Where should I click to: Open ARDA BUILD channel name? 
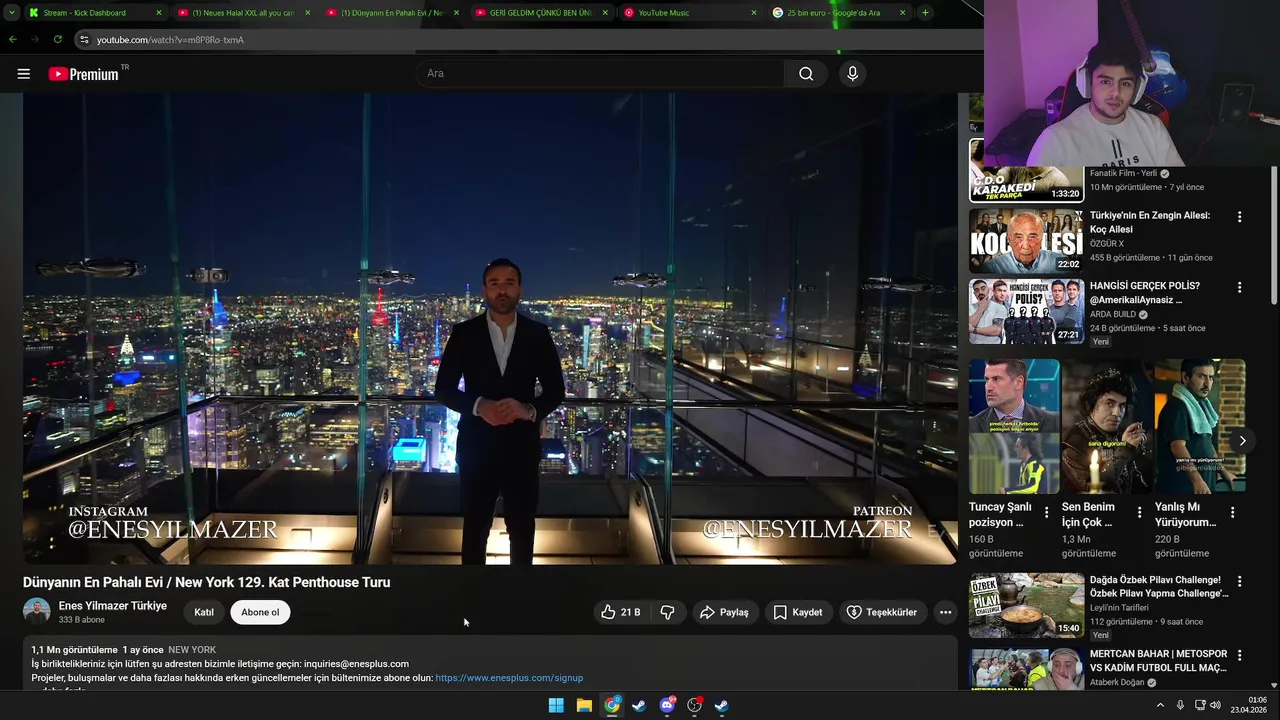tap(1112, 314)
